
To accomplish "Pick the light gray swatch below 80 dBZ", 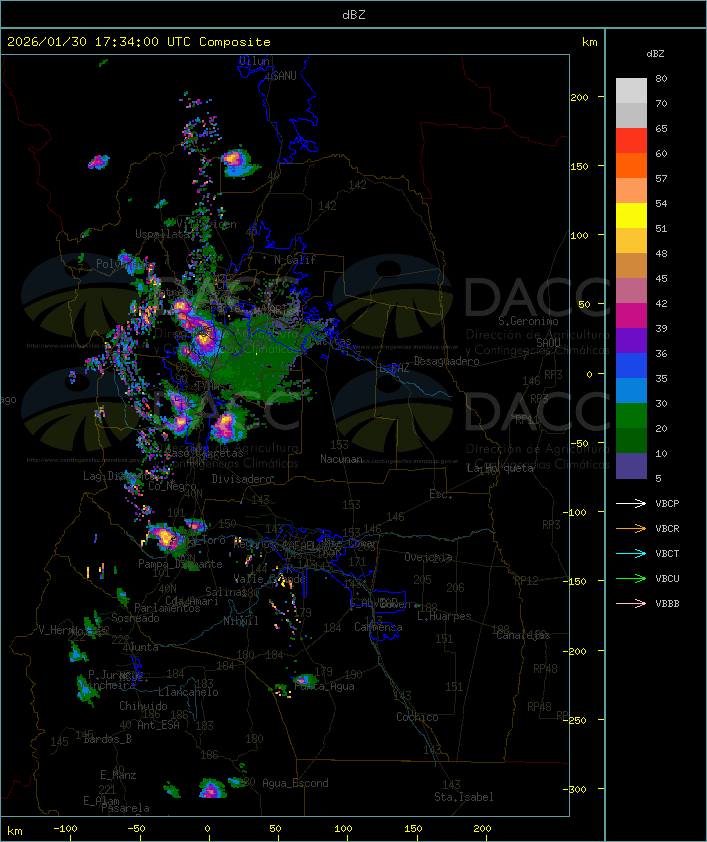I will pyautogui.click(x=631, y=90).
